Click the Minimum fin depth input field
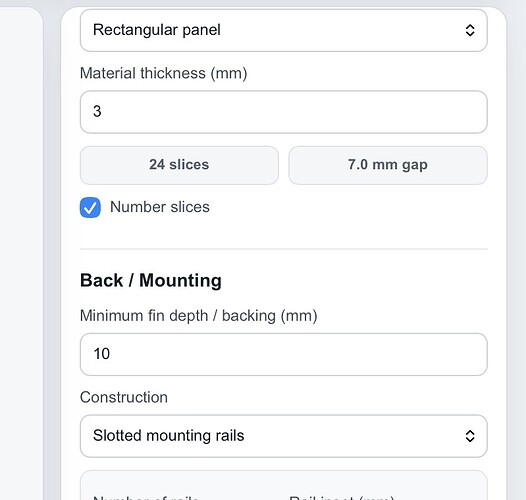Screen dimensions: 526x500 pos(283,354)
